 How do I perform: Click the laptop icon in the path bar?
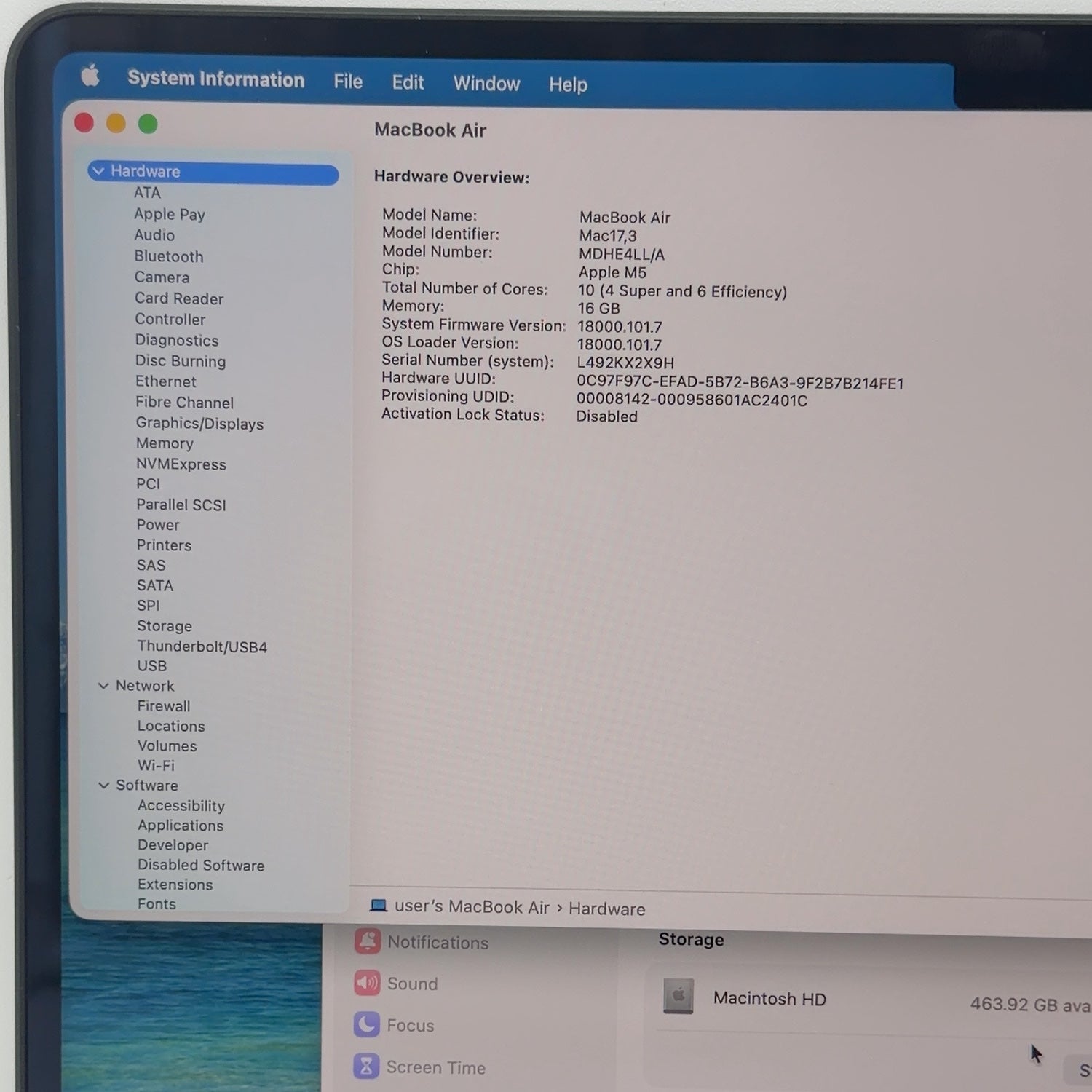379,906
